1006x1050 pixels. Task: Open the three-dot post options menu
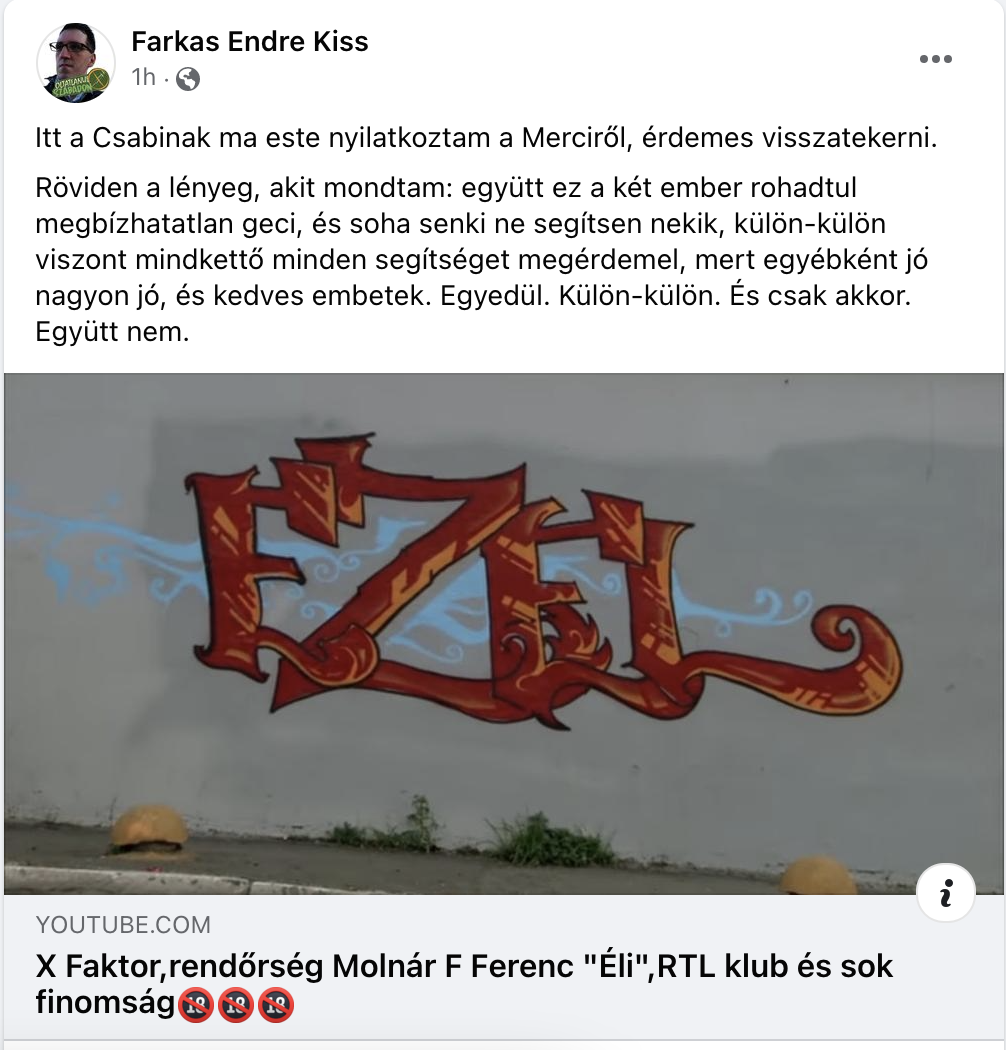(x=935, y=59)
